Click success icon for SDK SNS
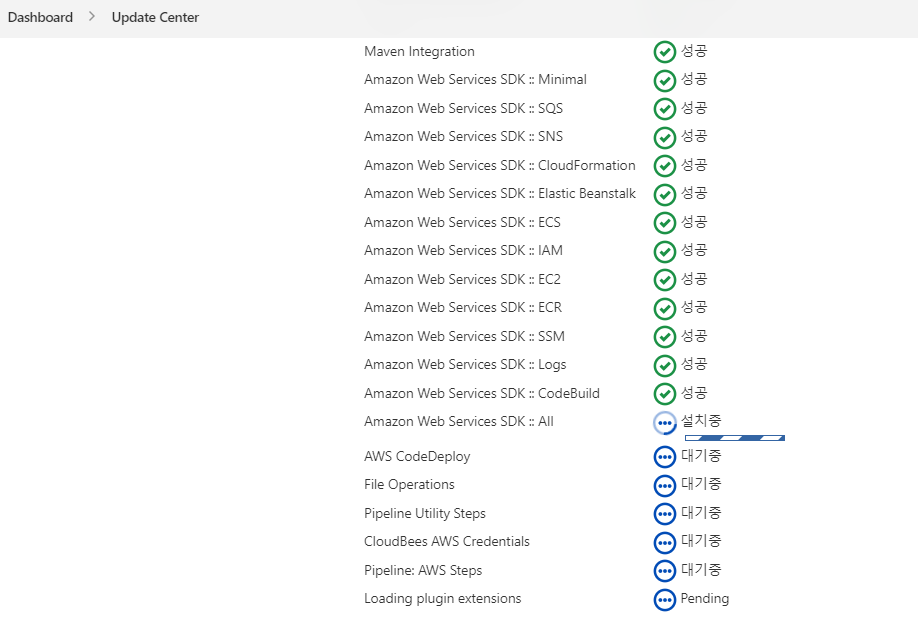The height and width of the screenshot is (637, 918). (664, 138)
